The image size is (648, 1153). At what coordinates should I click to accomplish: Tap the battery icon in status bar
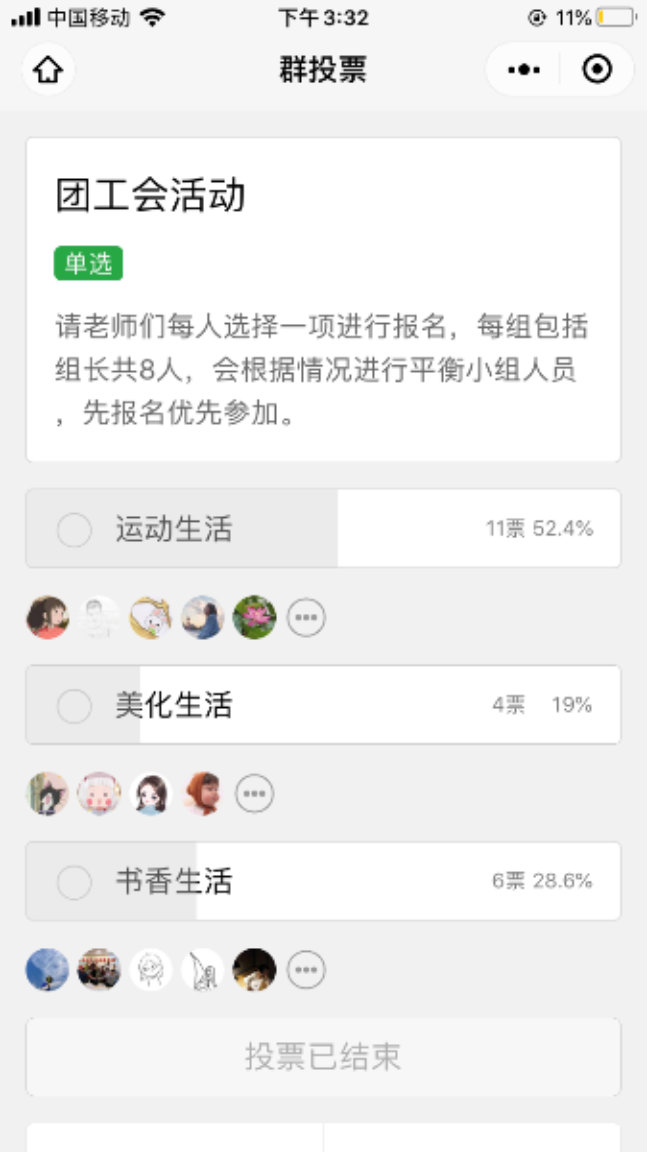pos(616,17)
